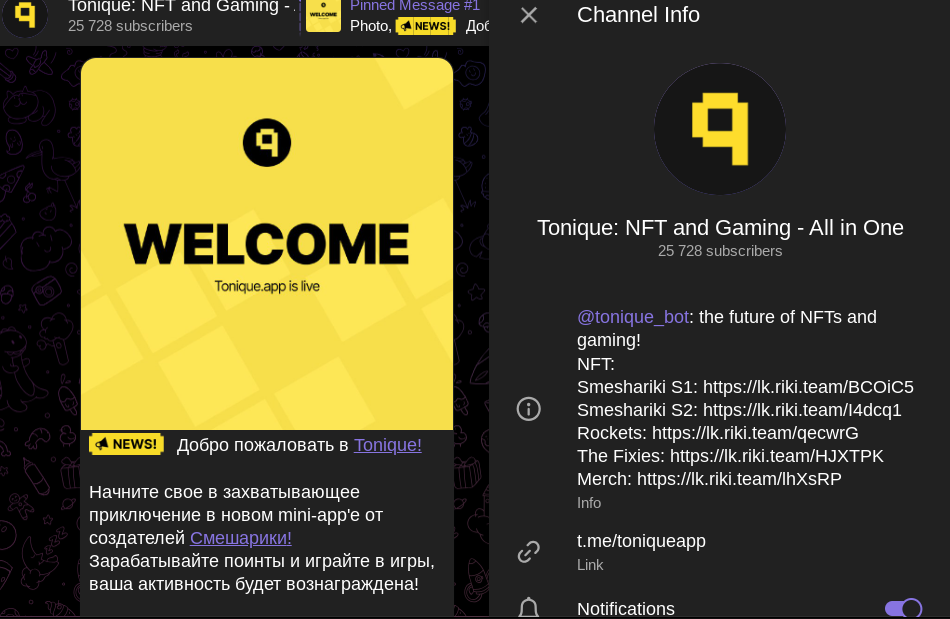Open the Merch URL in description

pyautogui.click(x=739, y=479)
